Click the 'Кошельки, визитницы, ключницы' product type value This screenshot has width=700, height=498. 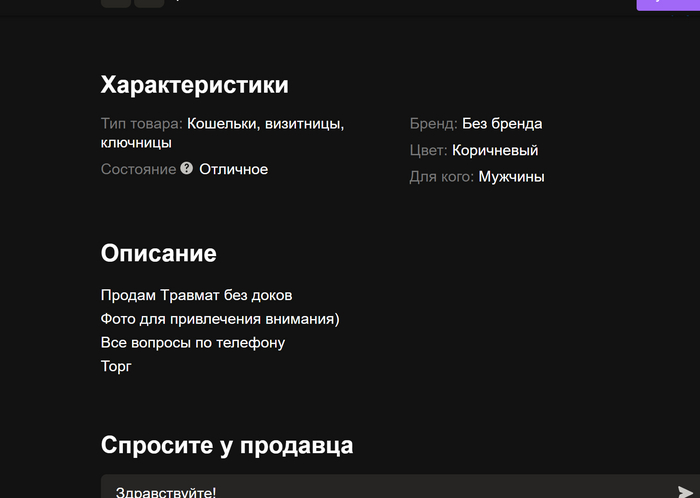[222, 133]
